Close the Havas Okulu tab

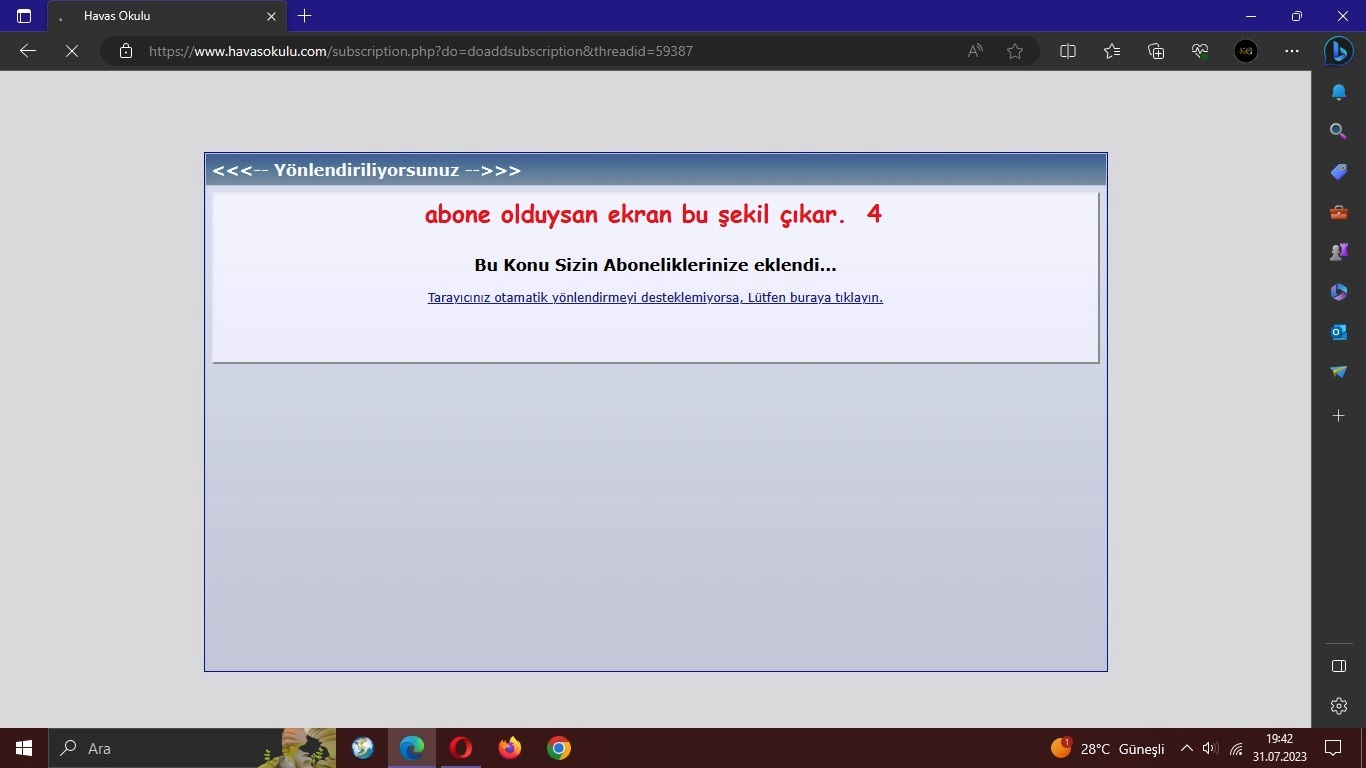point(271,16)
